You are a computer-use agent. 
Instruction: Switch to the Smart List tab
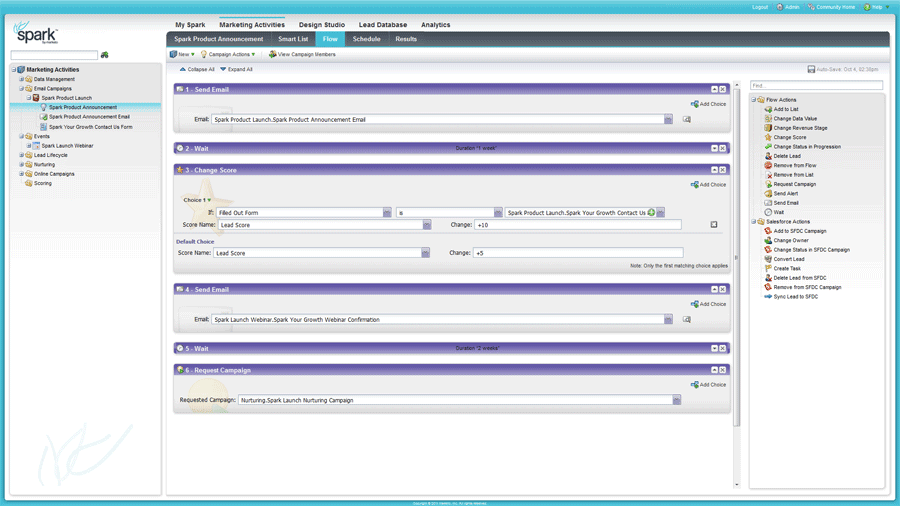click(x=293, y=39)
